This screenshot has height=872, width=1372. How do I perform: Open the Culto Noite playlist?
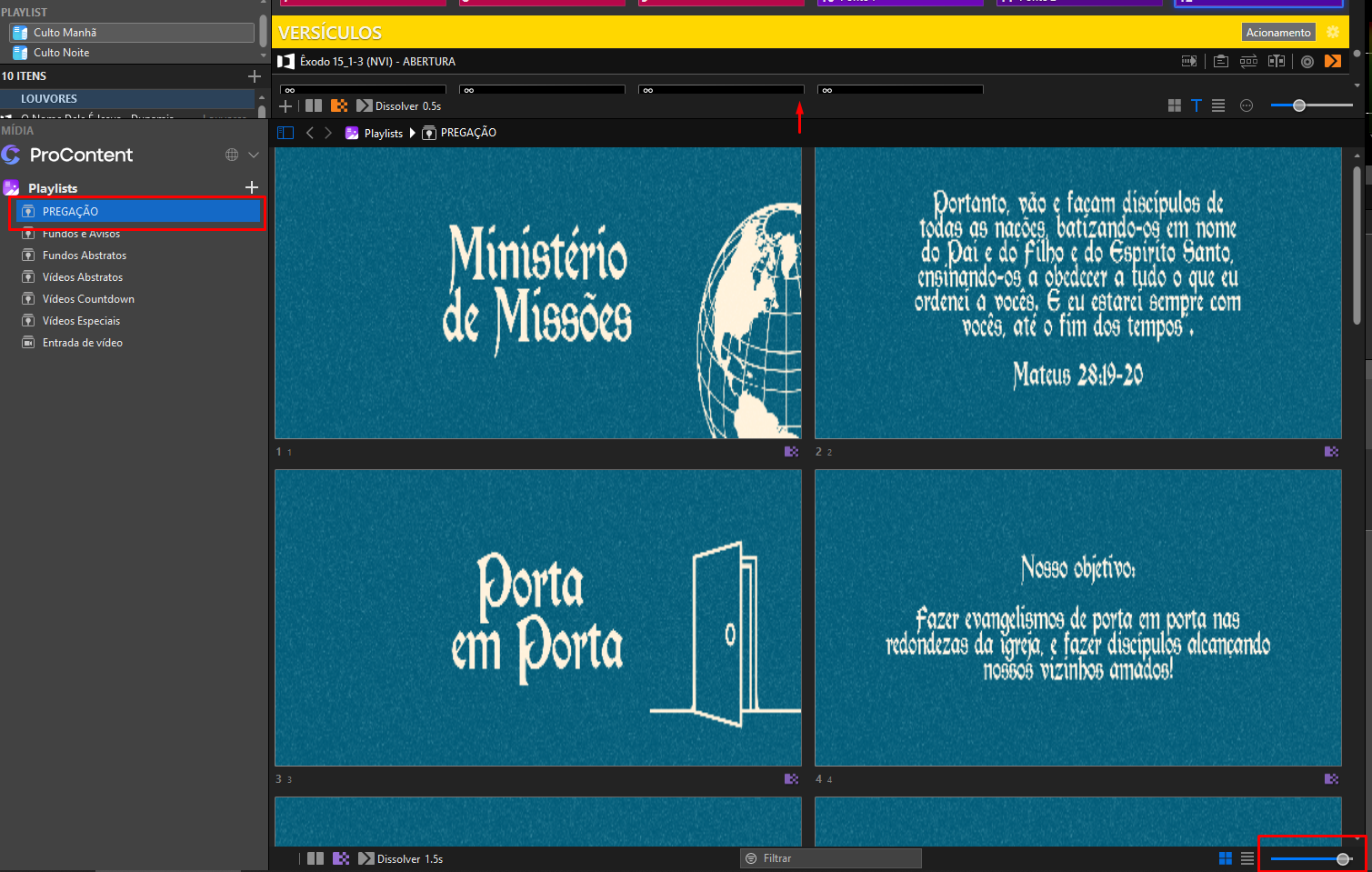click(x=132, y=53)
